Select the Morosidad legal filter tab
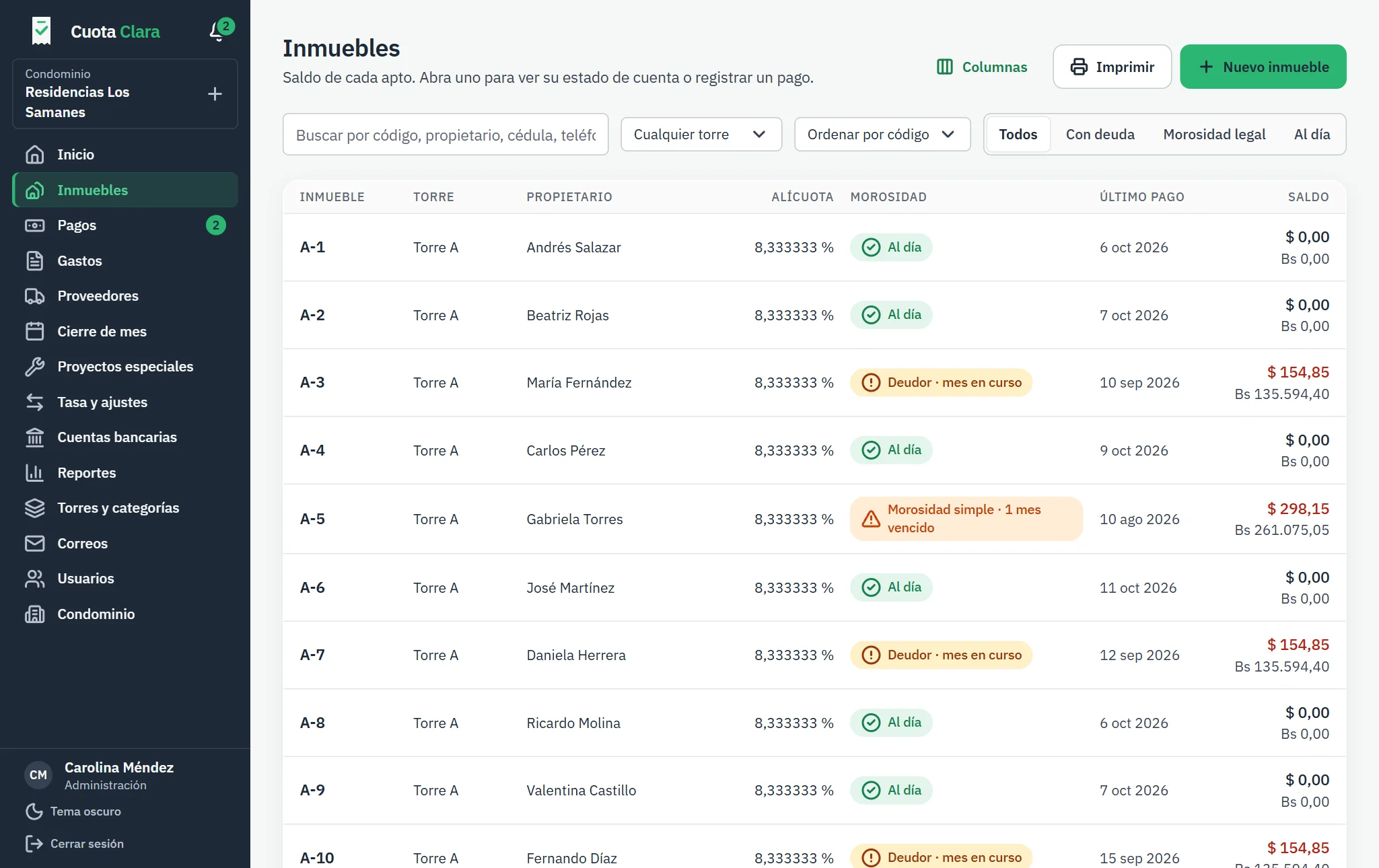Image resolution: width=1379 pixels, height=868 pixels. click(1214, 135)
